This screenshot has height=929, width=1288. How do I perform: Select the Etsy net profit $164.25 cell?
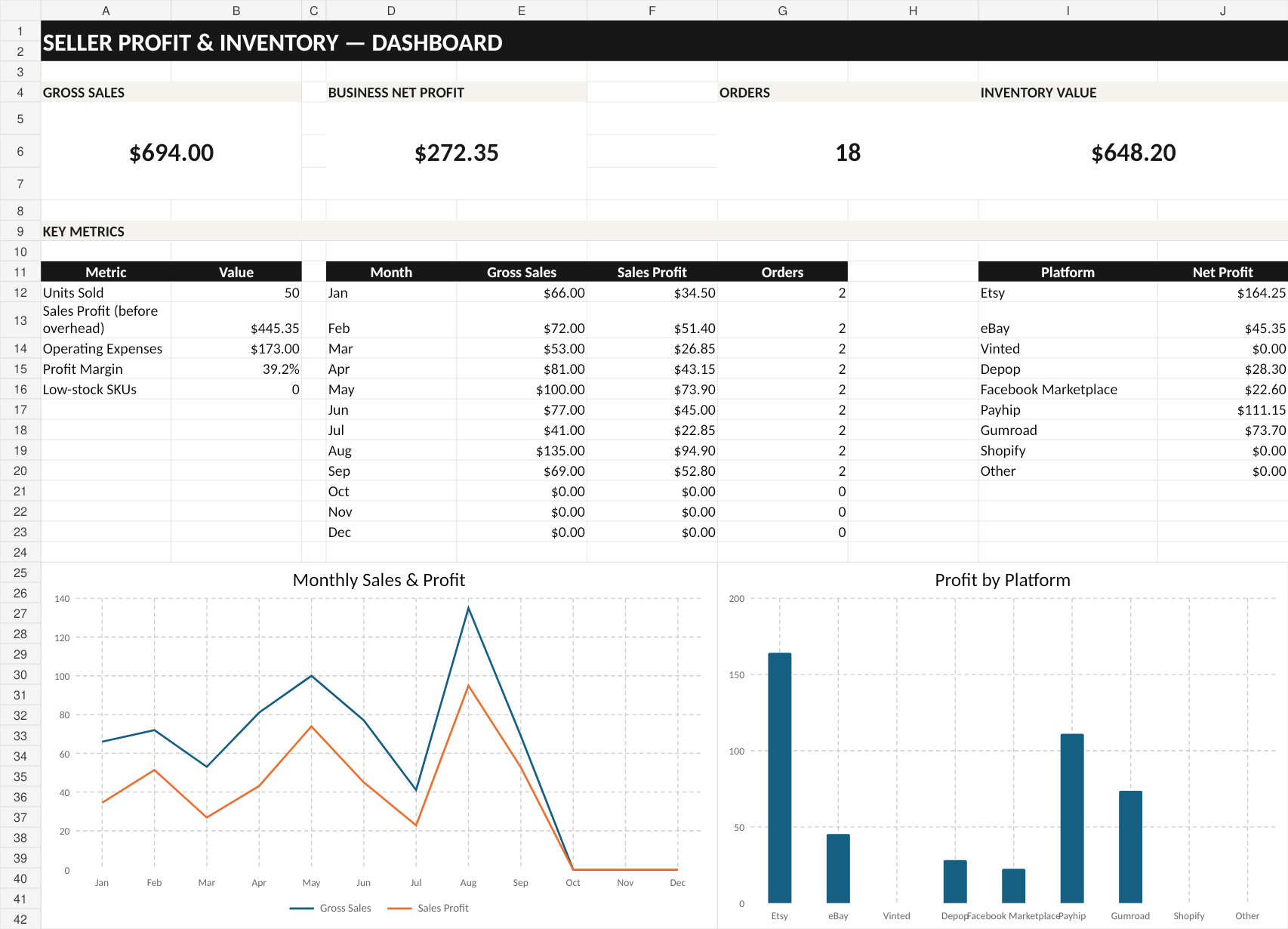(x=1222, y=292)
